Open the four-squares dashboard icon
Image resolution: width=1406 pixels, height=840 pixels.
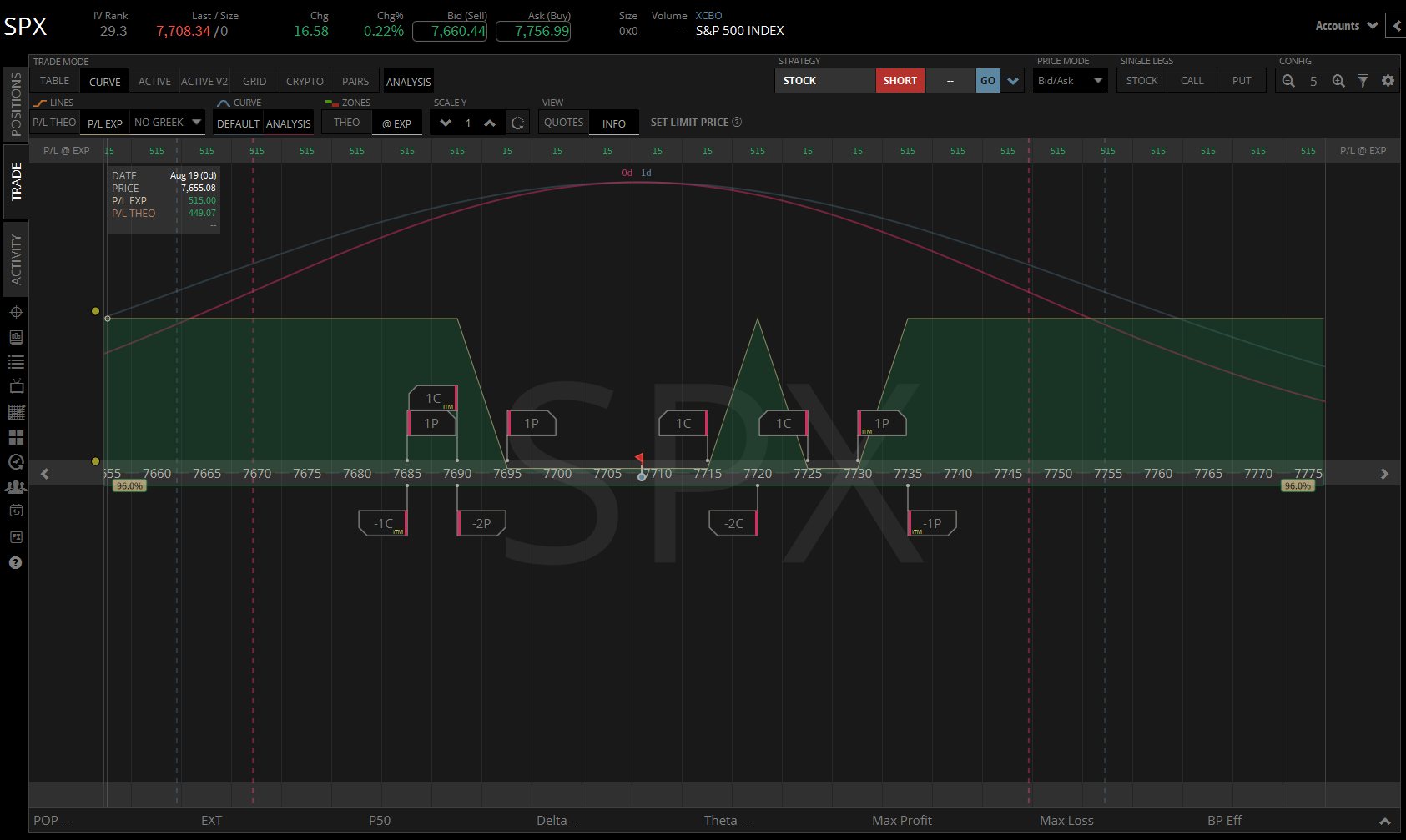pos(16,437)
